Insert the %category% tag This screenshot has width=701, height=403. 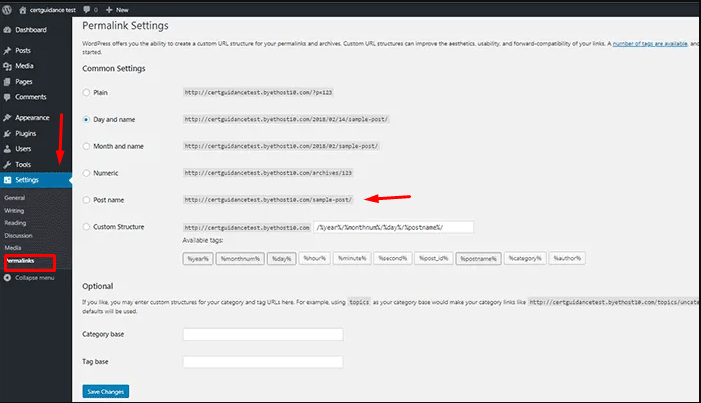[x=525, y=258]
